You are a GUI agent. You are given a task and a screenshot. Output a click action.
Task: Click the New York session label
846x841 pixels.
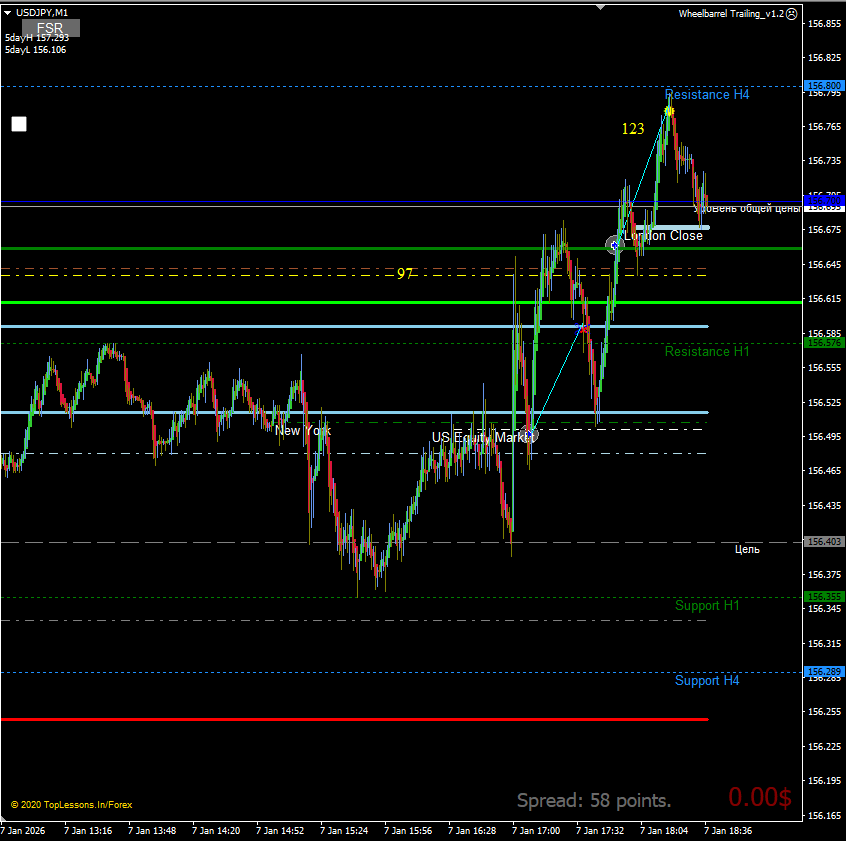point(303,430)
